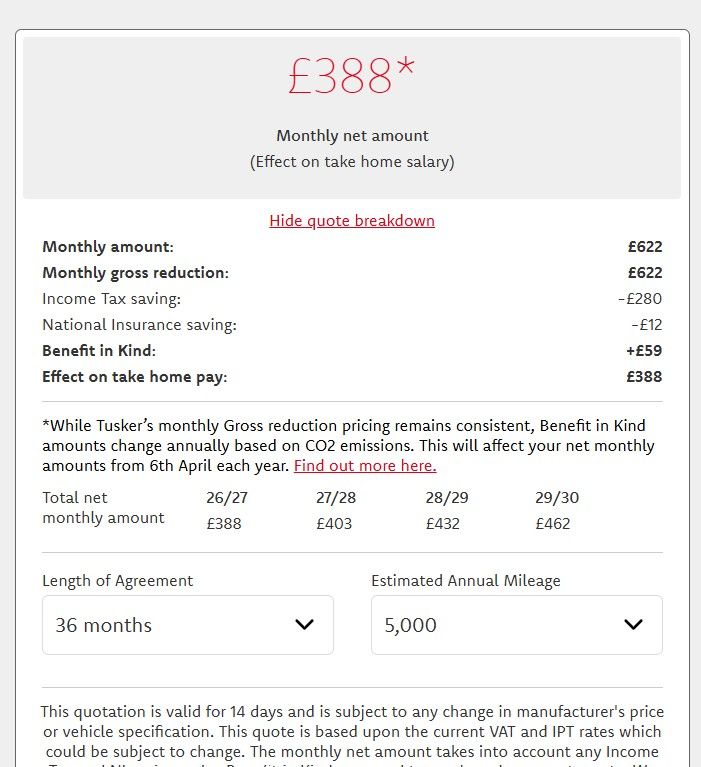This screenshot has height=767, width=701.
Task: Click the Effect on take home pay label
Action: pyautogui.click(x=135, y=377)
